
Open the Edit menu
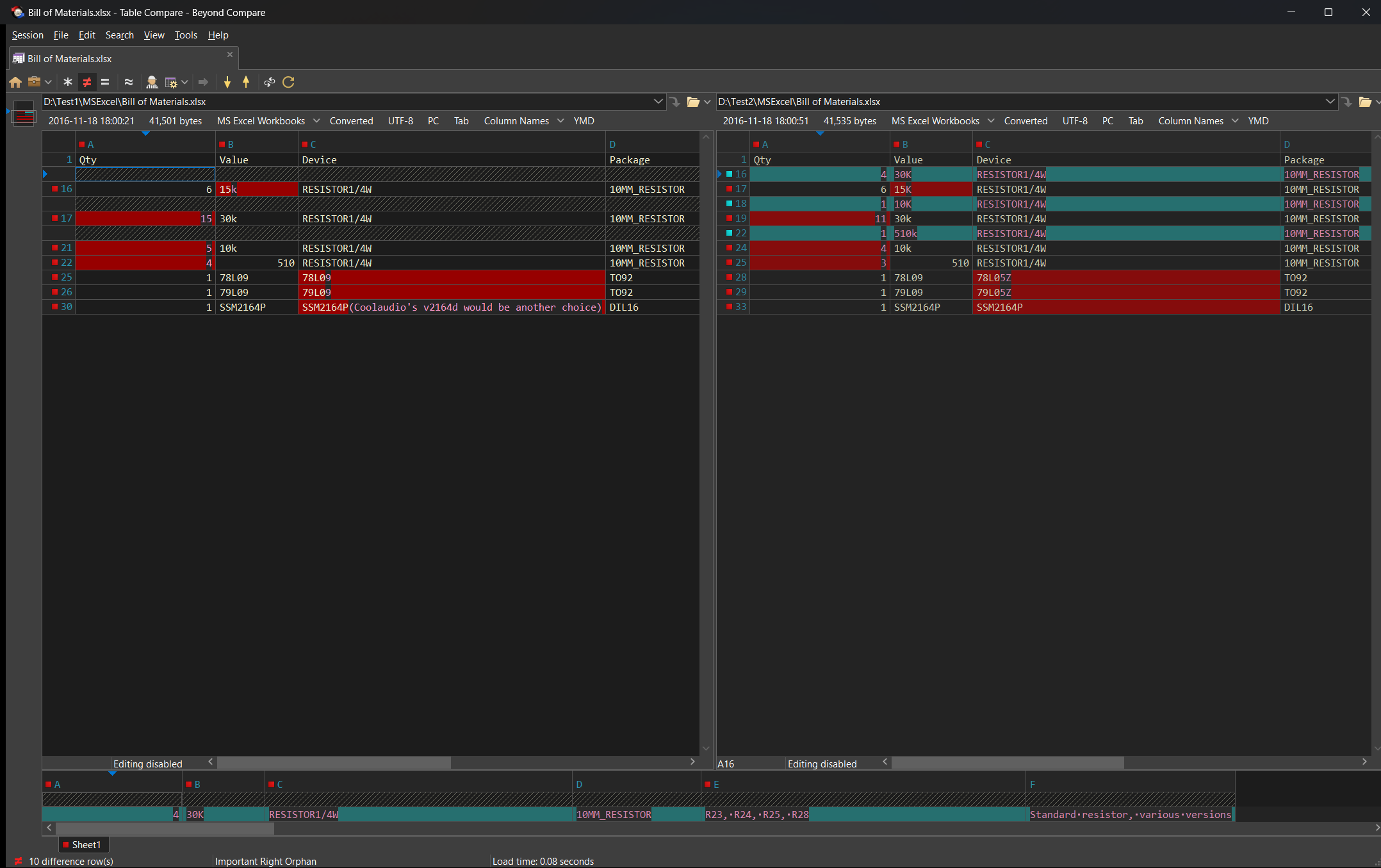[86, 35]
